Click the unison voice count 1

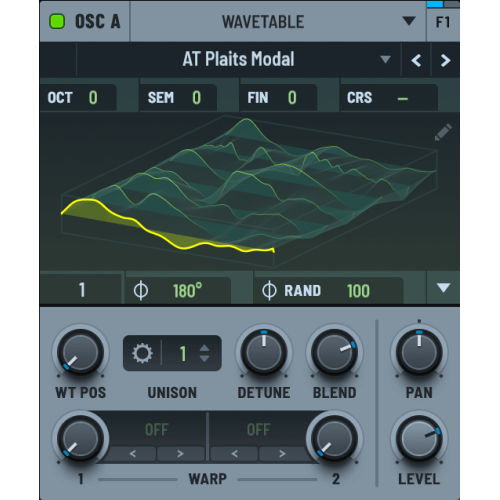[183, 353]
